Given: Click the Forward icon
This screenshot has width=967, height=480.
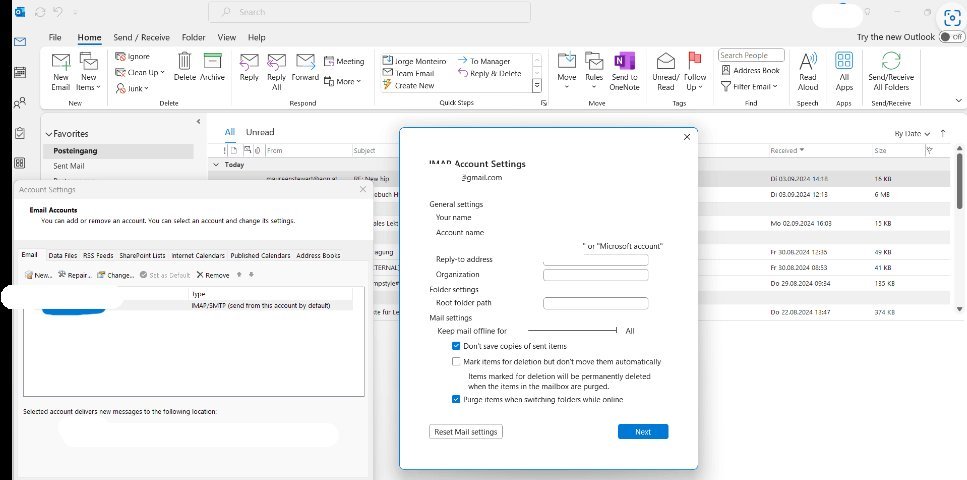Looking at the screenshot, I should point(305,61).
